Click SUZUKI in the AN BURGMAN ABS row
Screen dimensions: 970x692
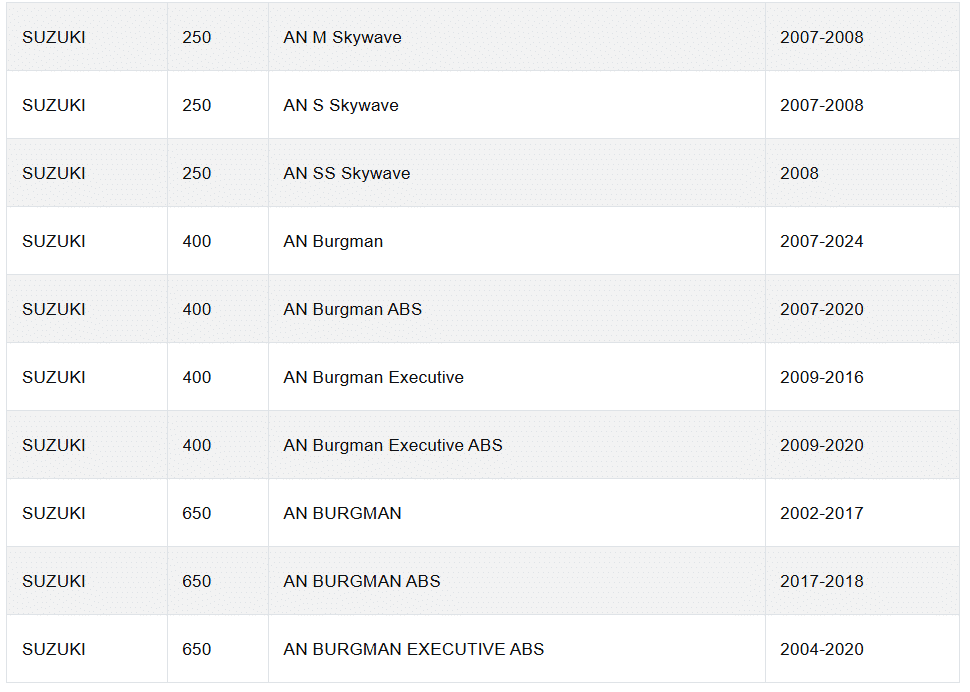coord(54,581)
